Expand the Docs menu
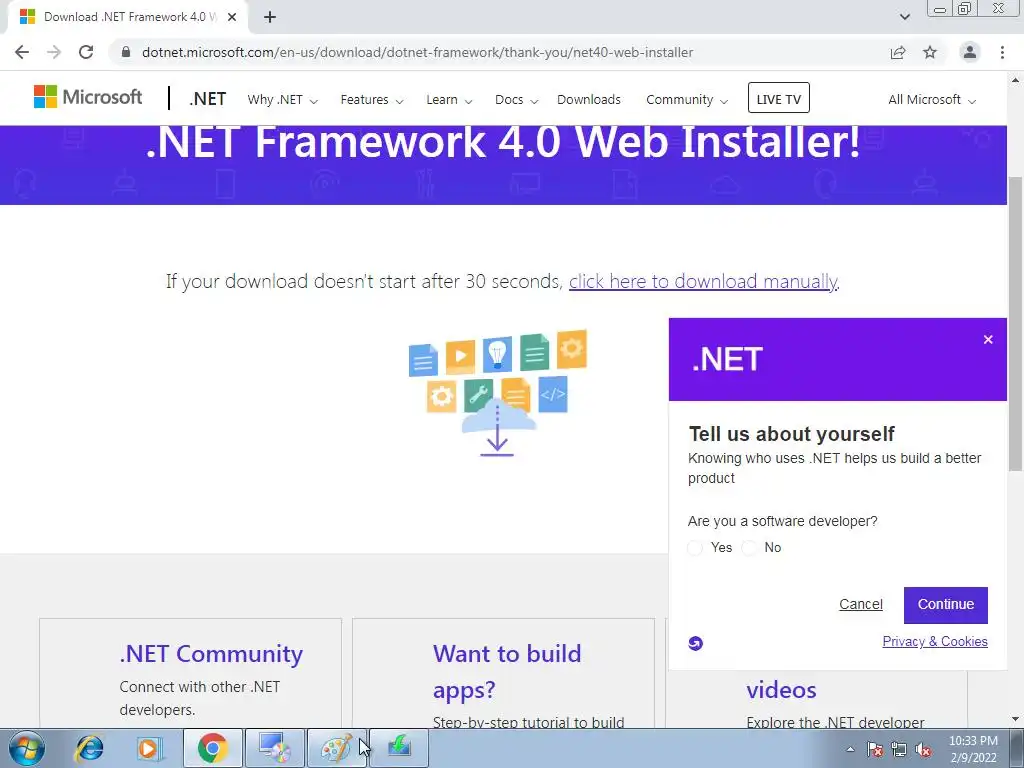 pos(516,100)
